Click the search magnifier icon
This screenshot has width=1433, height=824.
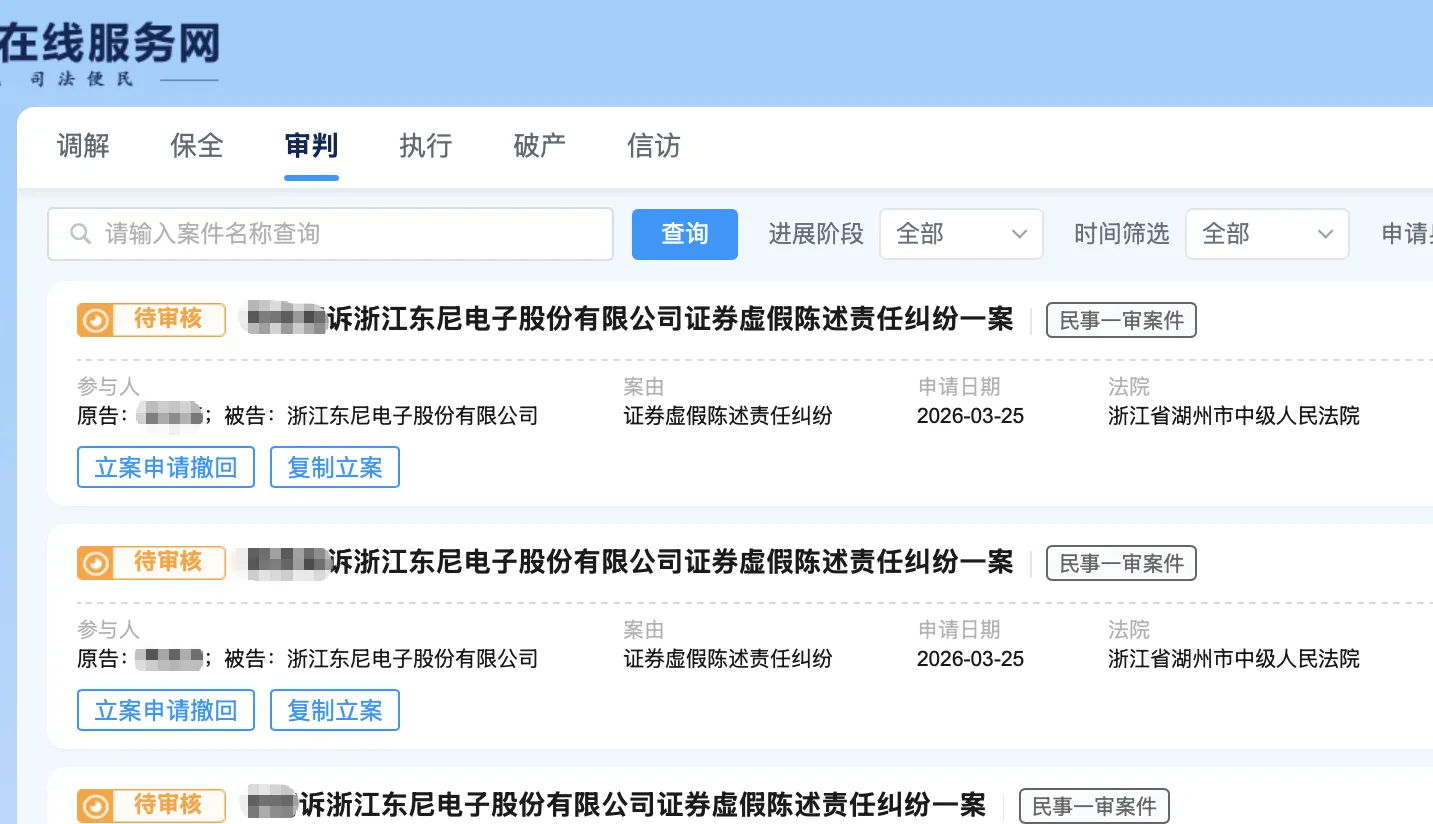(80, 234)
